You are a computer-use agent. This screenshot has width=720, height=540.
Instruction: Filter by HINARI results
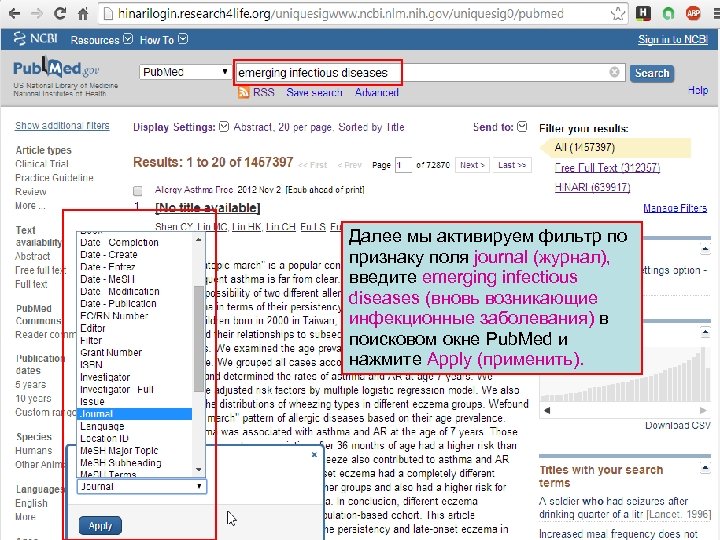tap(592, 187)
